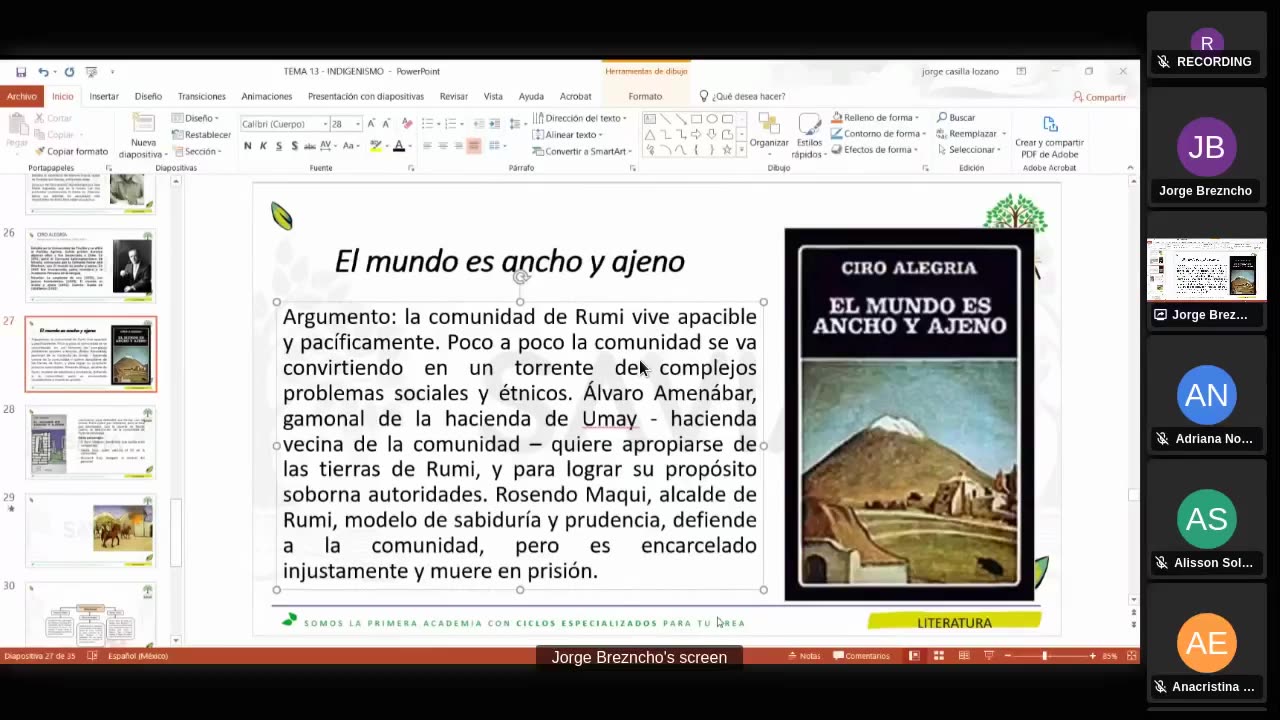Toggle justified text alignment

pos(474,146)
